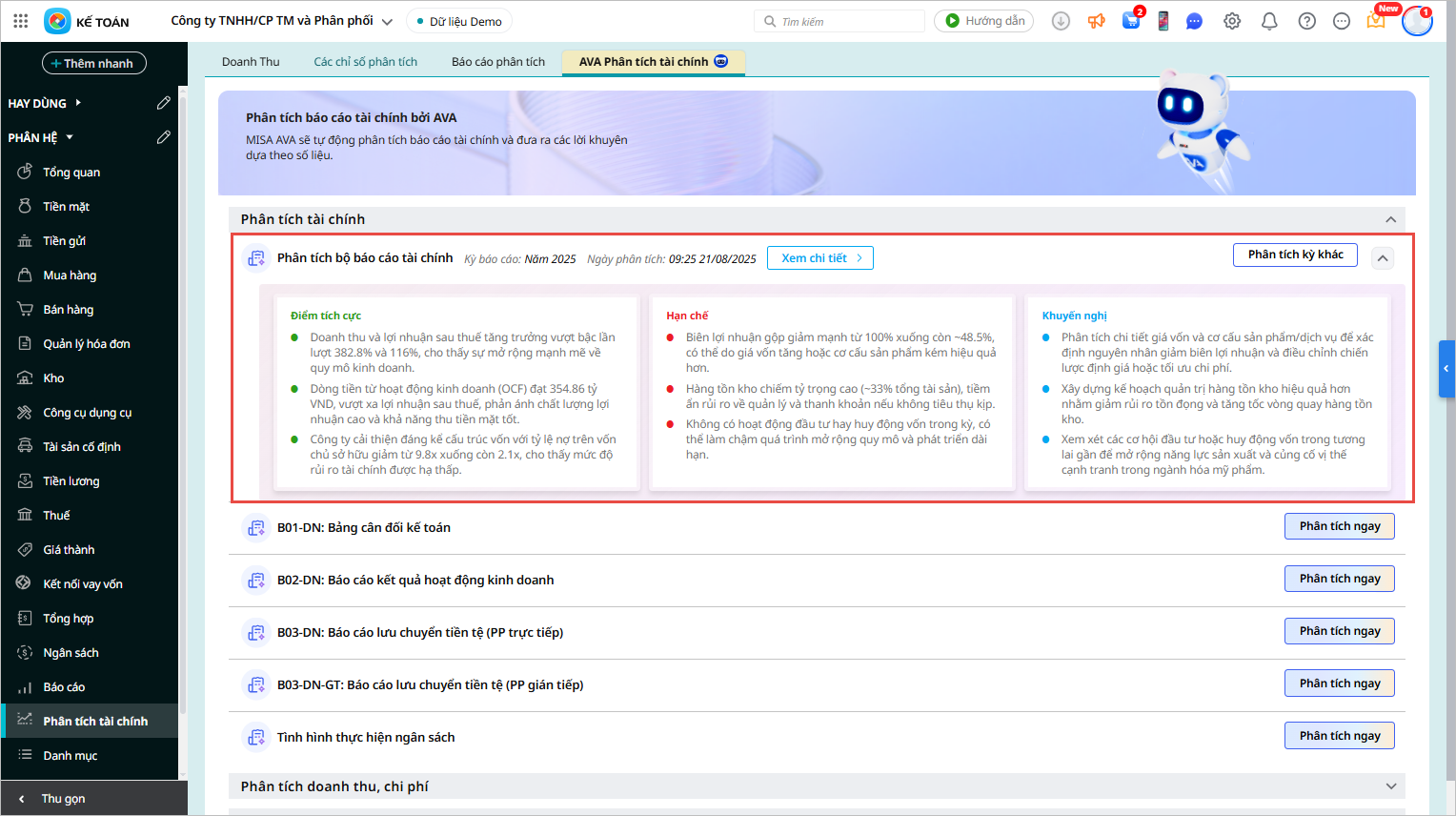Open settings gear in top bar
This screenshot has height=816, width=1456.
pos(1232,21)
